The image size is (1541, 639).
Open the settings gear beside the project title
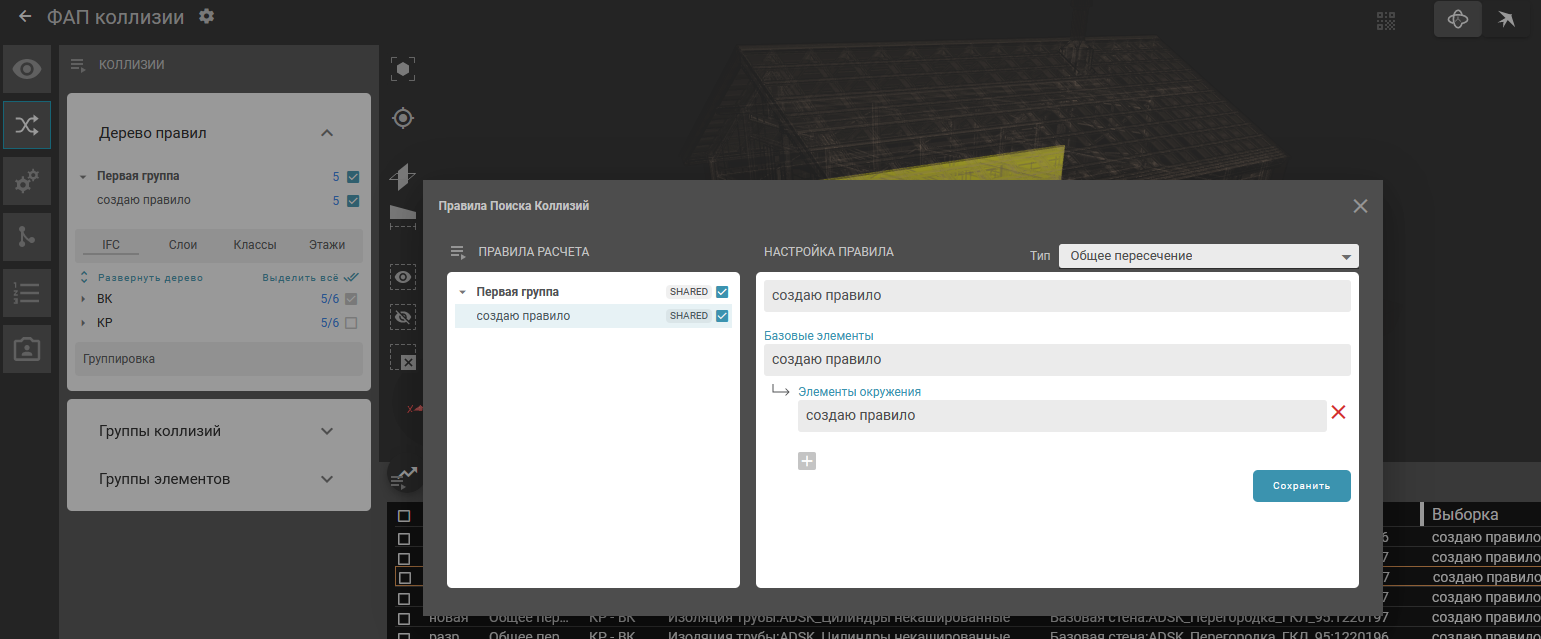point(206,16)
